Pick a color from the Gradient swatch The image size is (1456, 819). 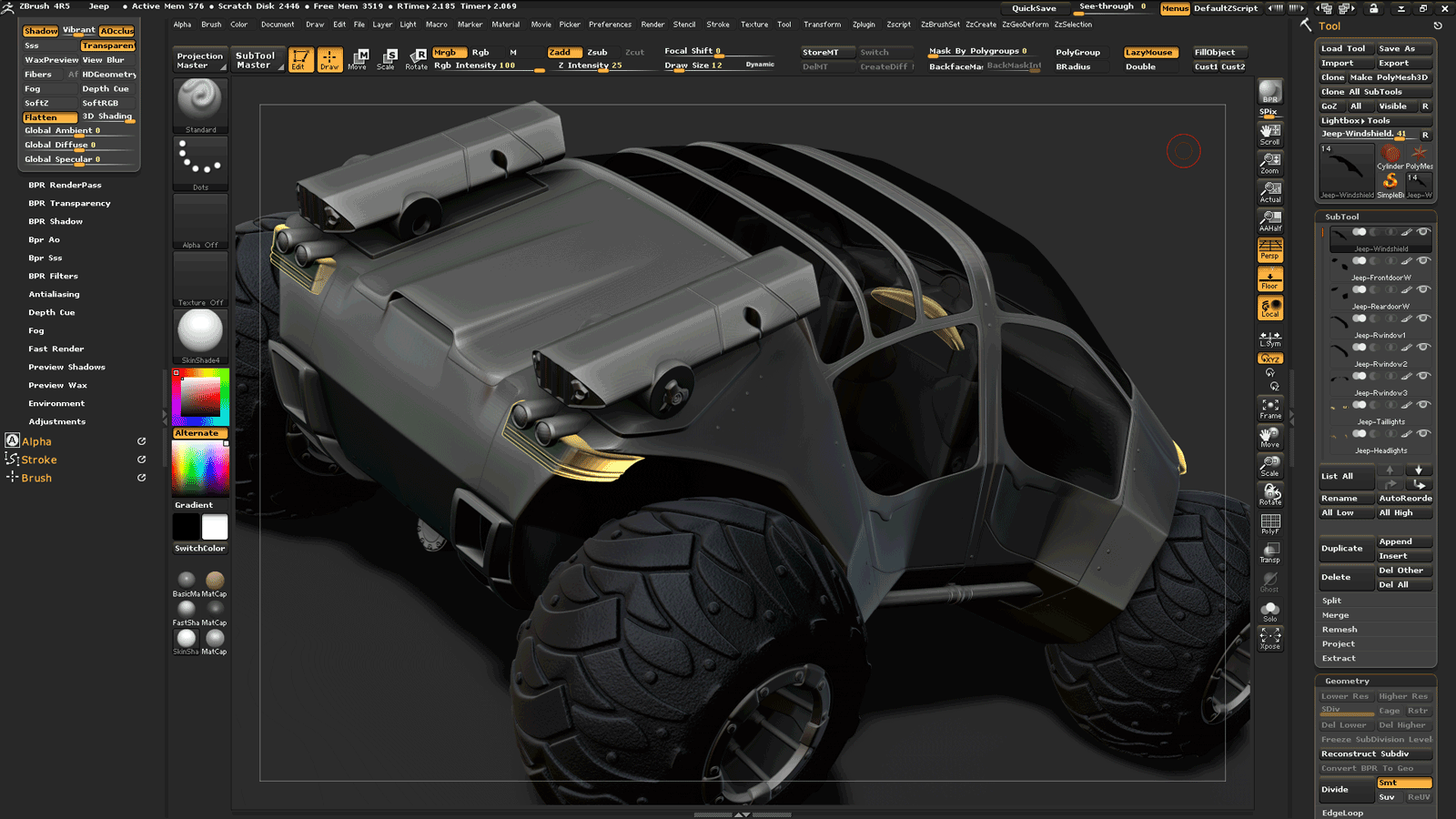(x=198, y=468)
